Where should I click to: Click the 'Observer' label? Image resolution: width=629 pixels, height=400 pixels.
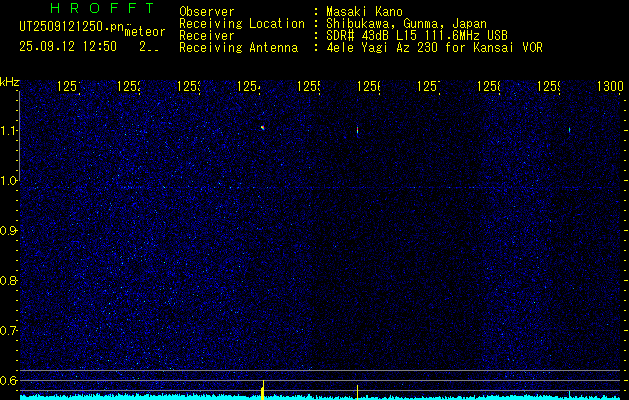[207, 12]
